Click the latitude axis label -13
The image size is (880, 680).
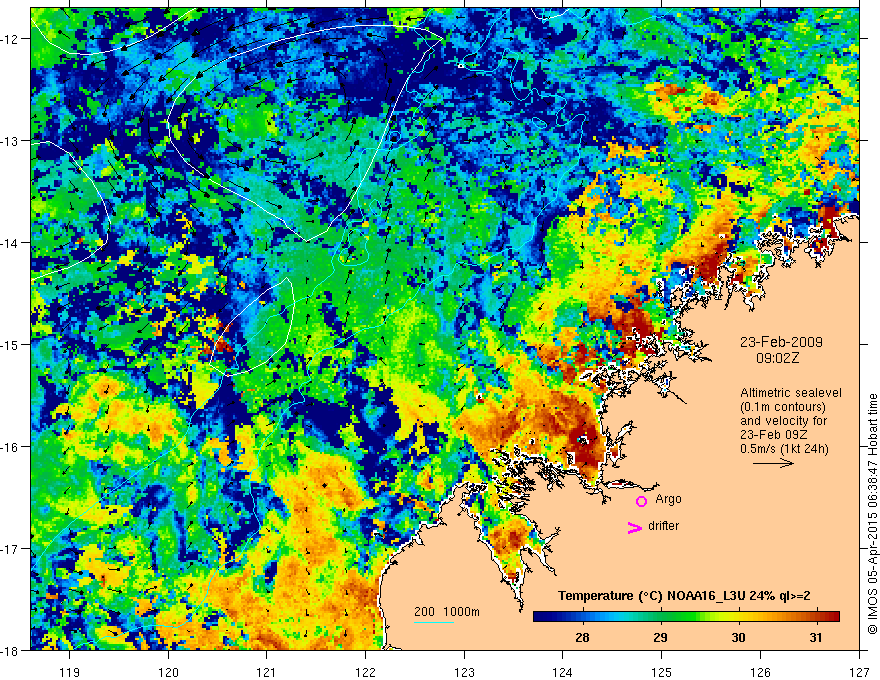click(10, 141)
